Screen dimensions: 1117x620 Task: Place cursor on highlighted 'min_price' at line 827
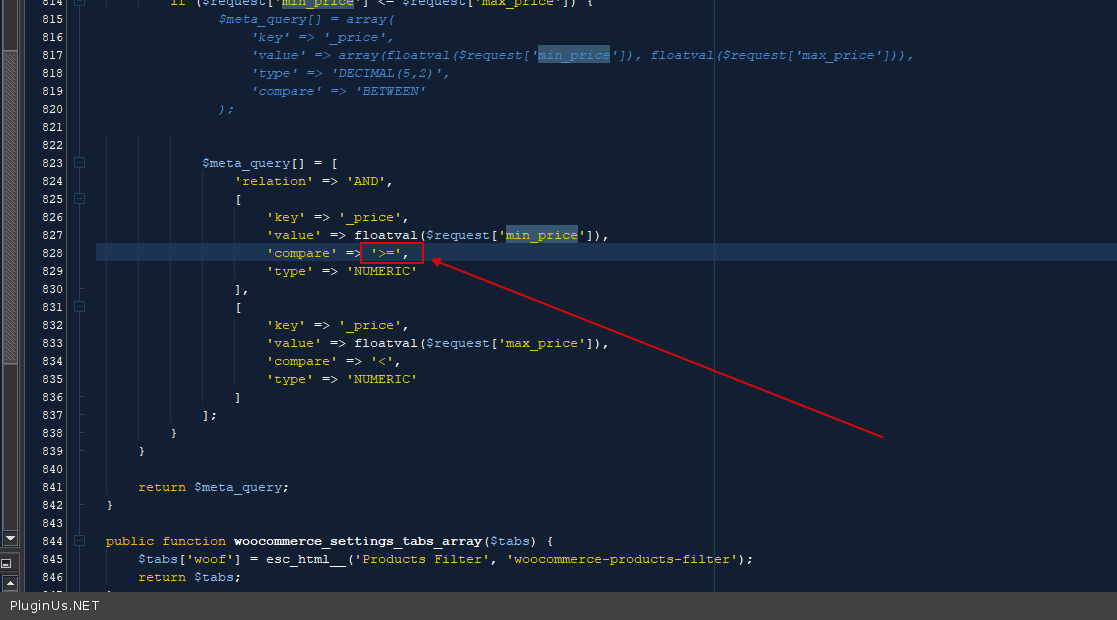pos(541,235)
